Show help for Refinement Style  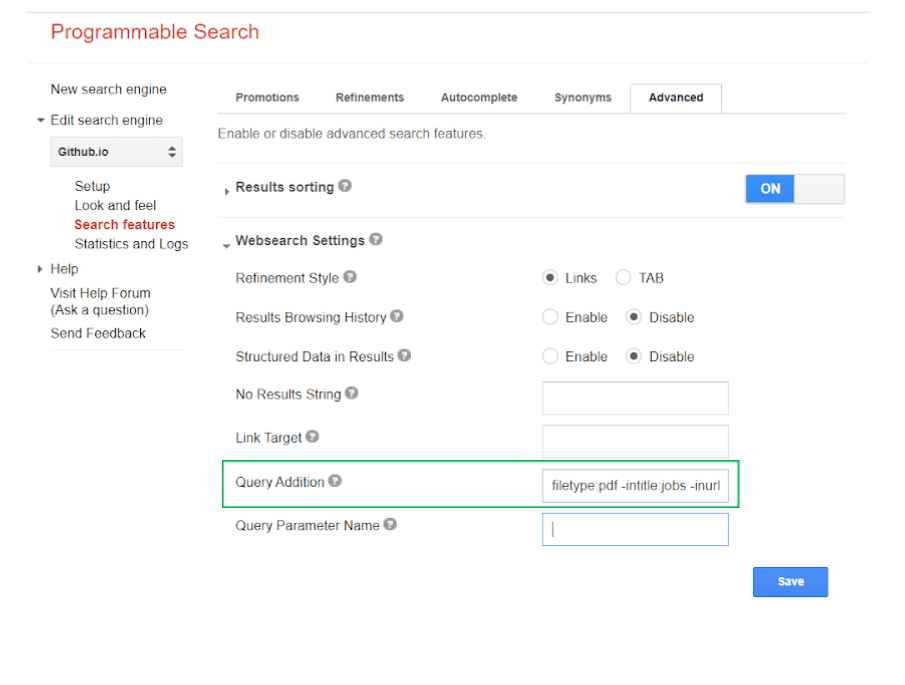coord(350,277)
